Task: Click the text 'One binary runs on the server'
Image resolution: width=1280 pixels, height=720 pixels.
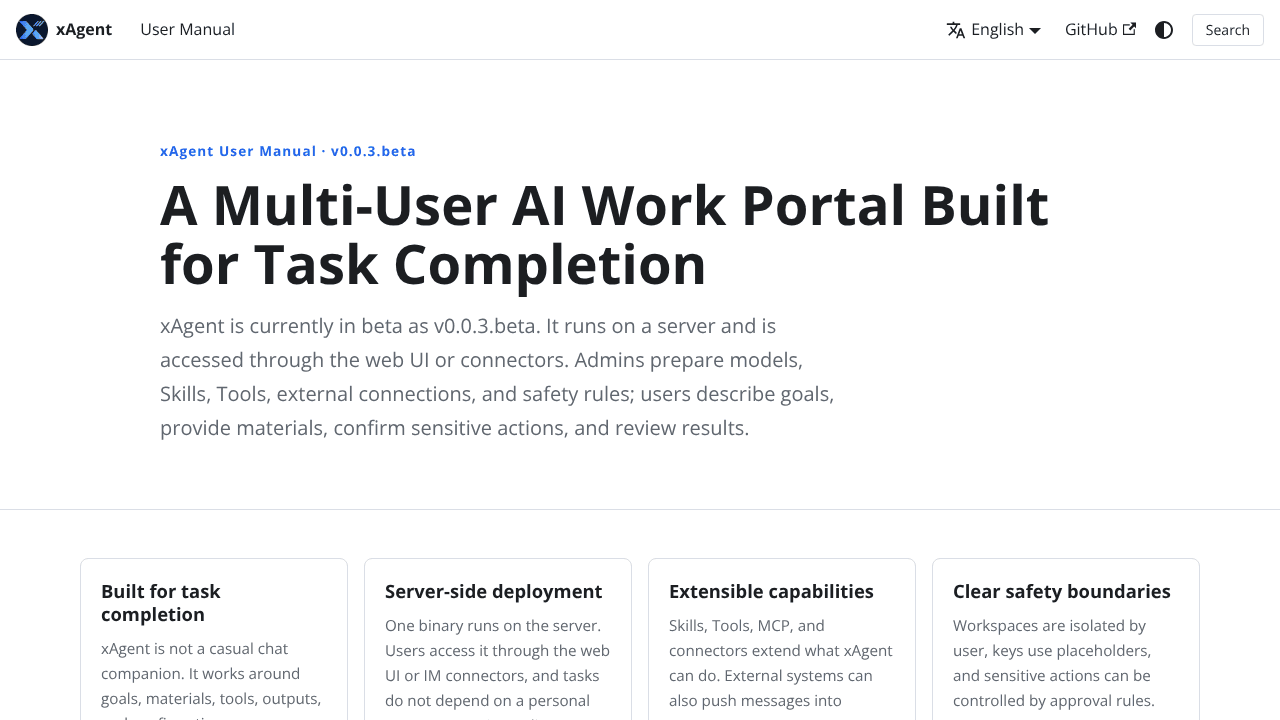Action: tap(493, 626)
